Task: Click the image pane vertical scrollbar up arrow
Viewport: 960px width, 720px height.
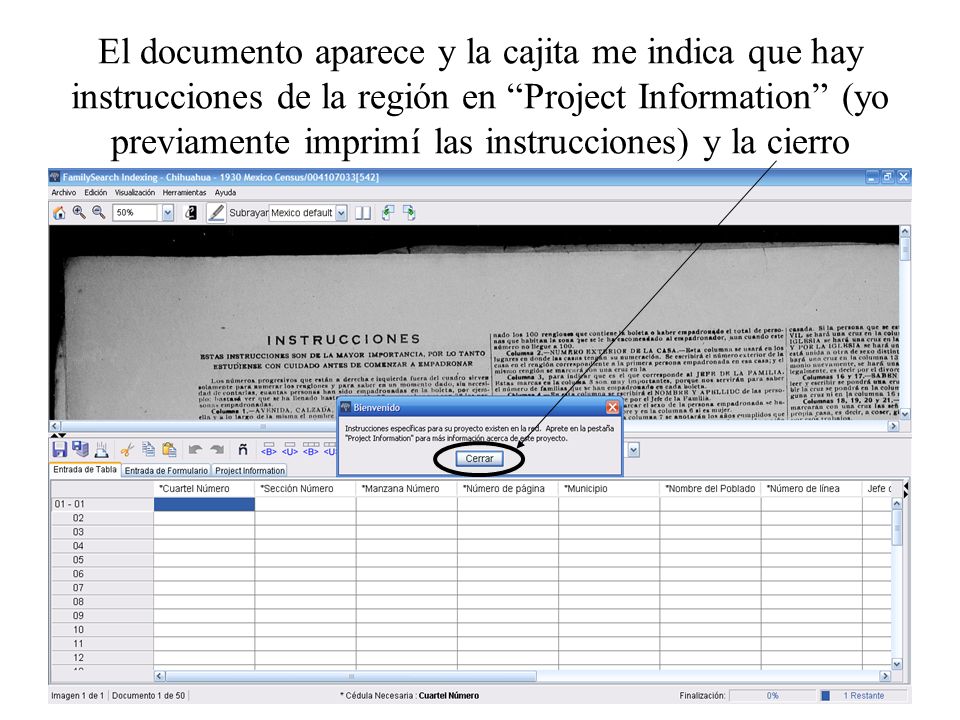Action: [x=905, y=231]
